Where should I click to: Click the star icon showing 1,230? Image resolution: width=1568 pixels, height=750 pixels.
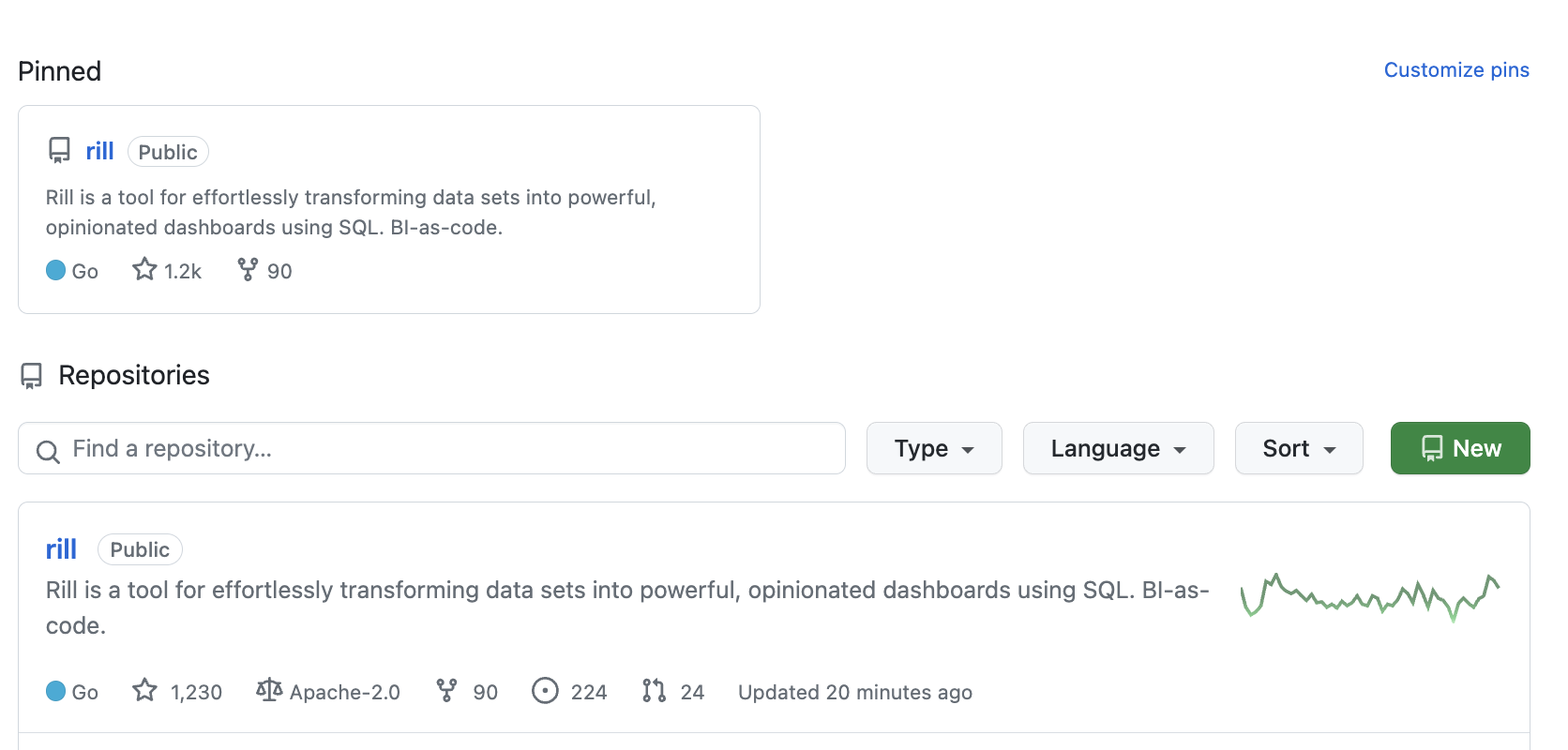(x=144, y=691)
